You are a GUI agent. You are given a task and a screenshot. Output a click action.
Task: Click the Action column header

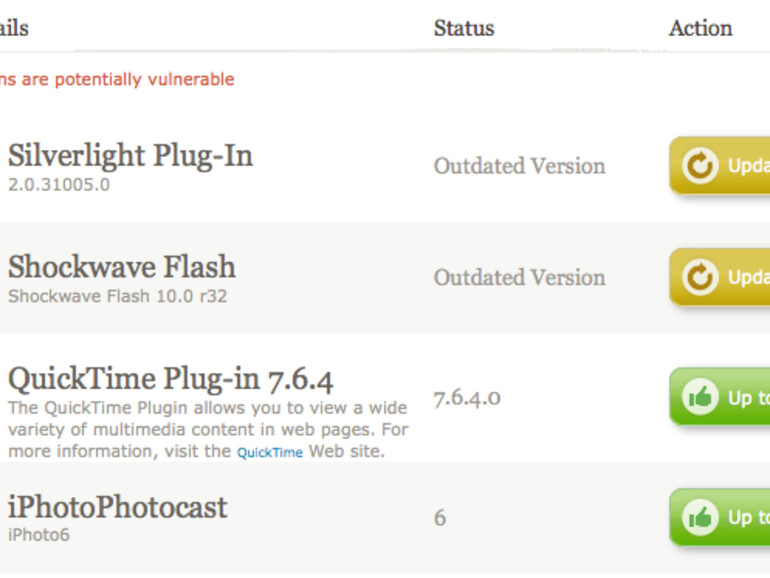click(x=700, y=28)
